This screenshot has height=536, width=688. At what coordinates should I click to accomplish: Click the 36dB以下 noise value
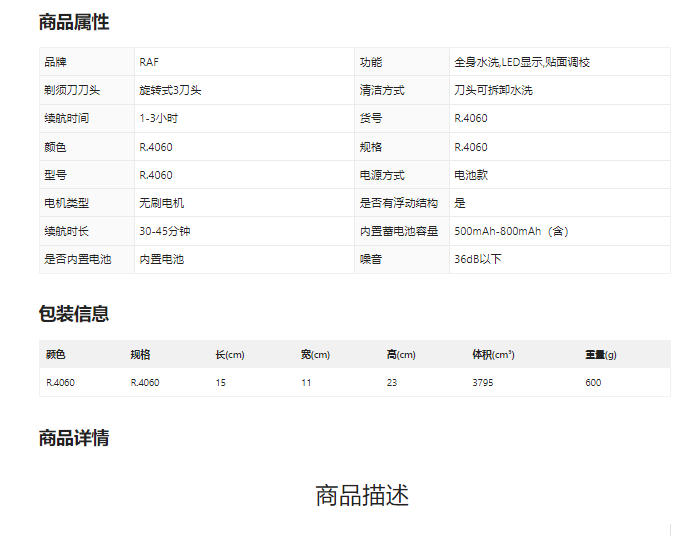478,259
